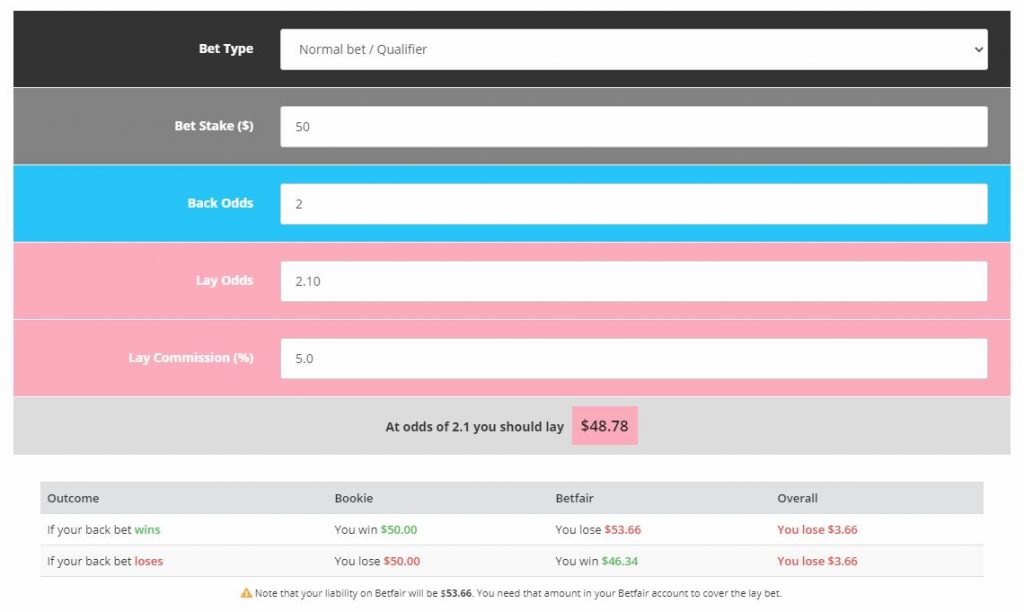Screen dimensions: 1024x612
Task: Click 'If your back bet wins' row label
Action: click(x=103, y=530)
